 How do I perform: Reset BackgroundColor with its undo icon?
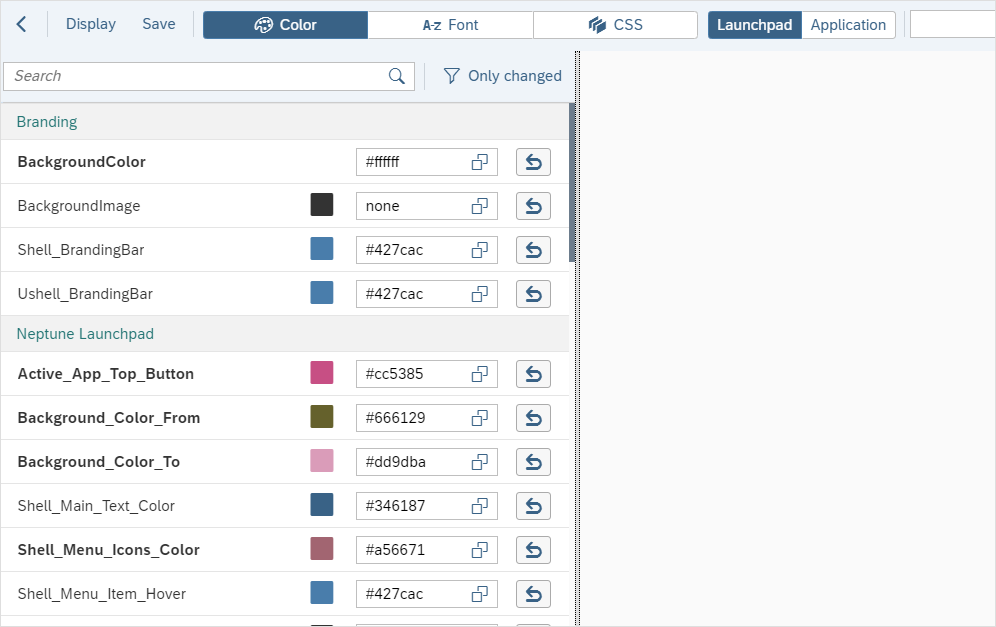coord(533,162)
